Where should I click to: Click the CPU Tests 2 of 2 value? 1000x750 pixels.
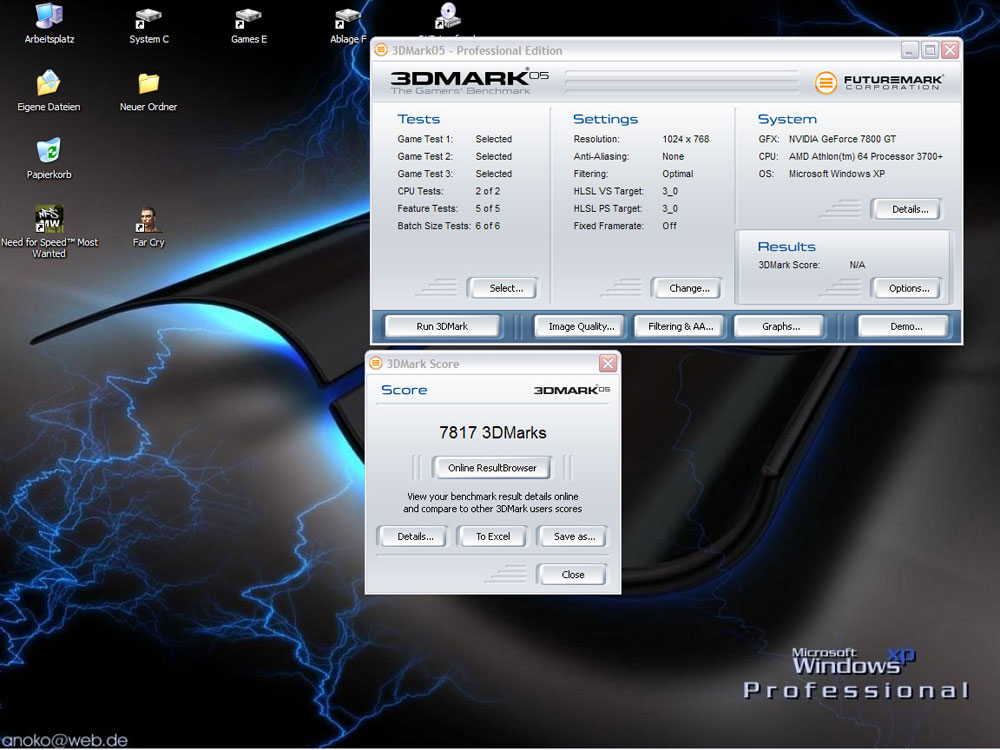488,191
